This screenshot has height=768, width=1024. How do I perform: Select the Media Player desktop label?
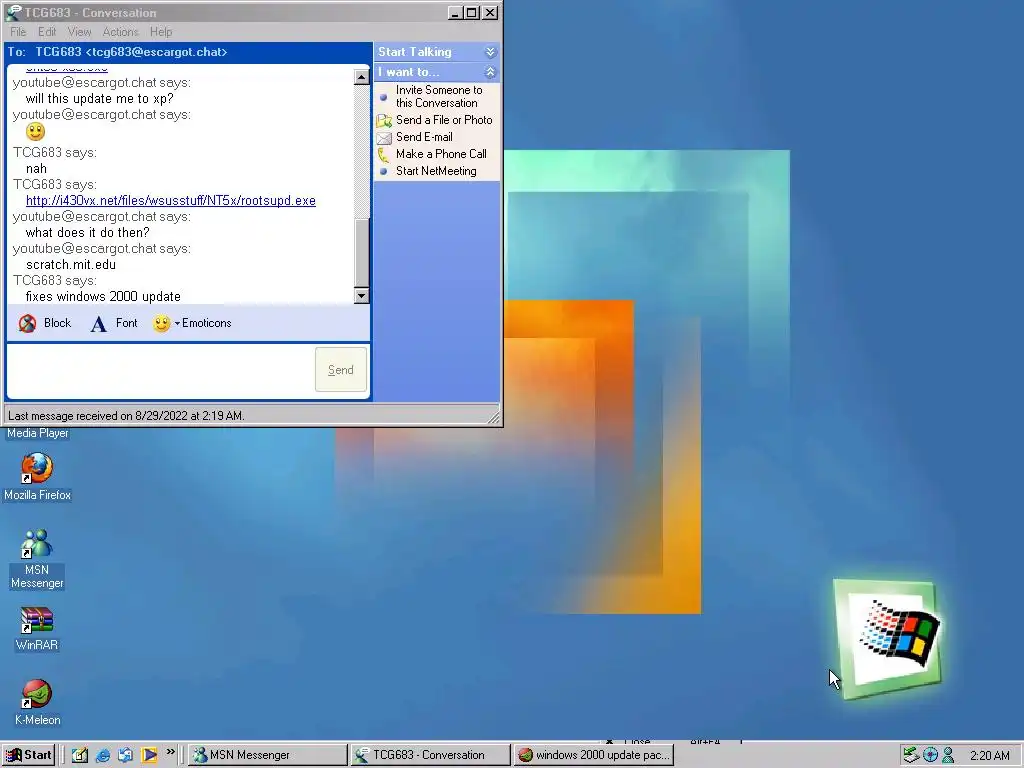tap(37, 433)
